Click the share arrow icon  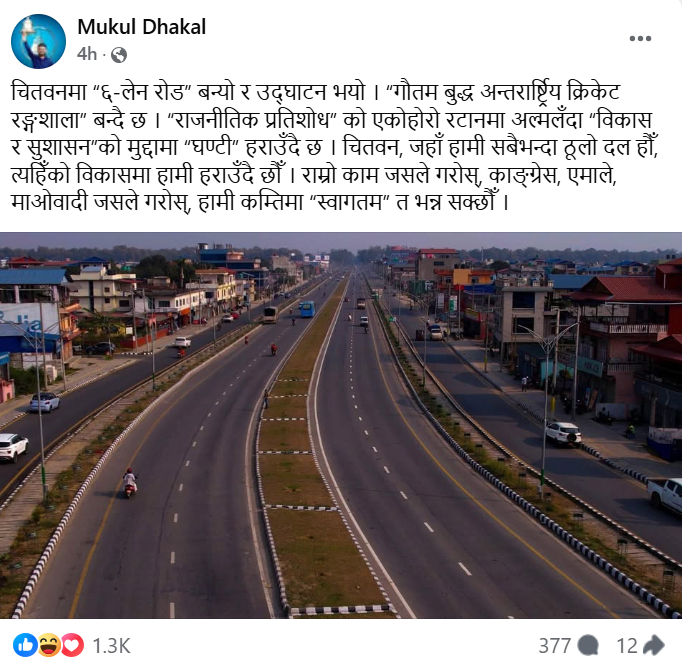653,645
